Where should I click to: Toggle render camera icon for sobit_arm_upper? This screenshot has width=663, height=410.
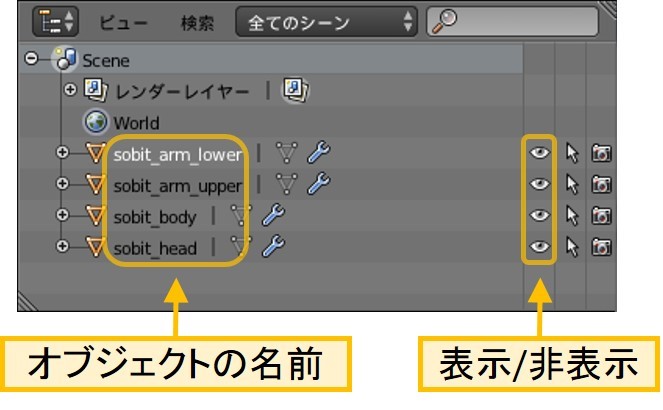point(602,185)
